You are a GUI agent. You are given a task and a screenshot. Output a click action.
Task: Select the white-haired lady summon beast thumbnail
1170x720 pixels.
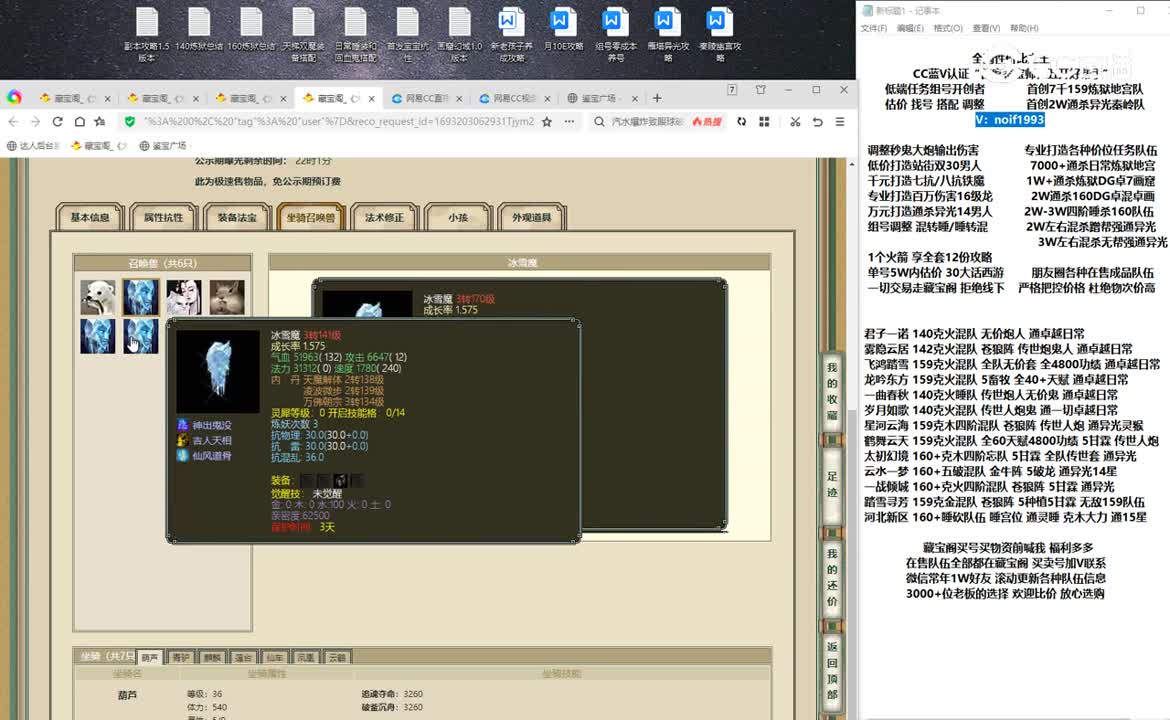click(x=184, y=298)
